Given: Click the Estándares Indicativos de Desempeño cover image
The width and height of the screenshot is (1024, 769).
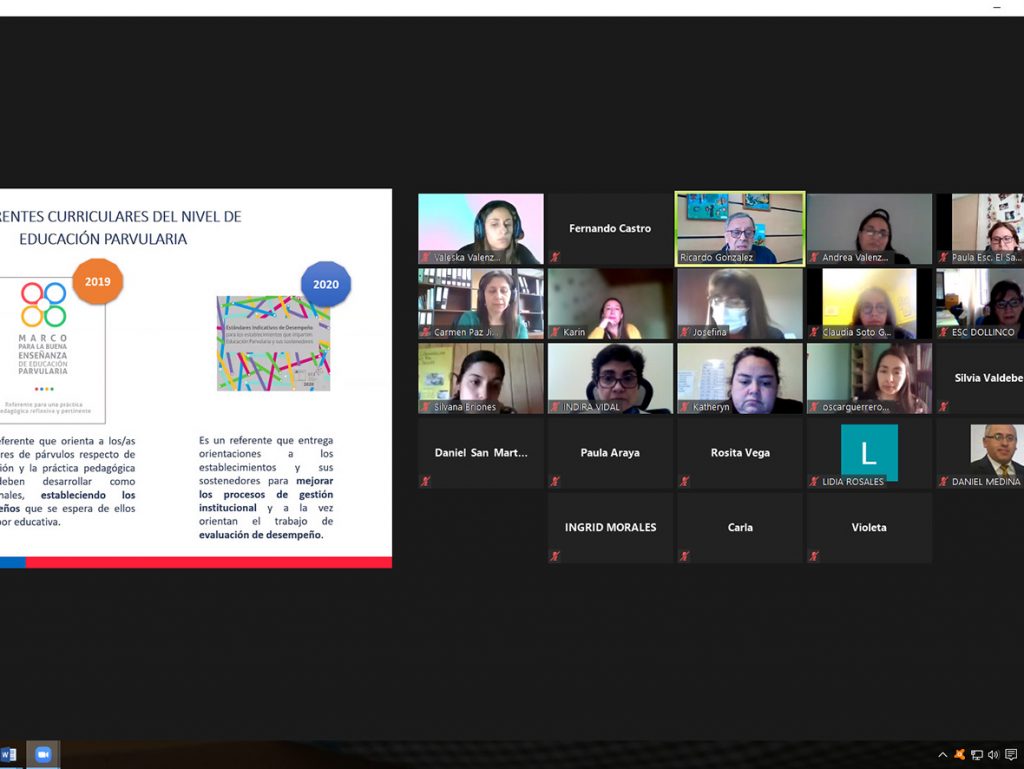Looking at the screenshot, I should click(274, 343).
